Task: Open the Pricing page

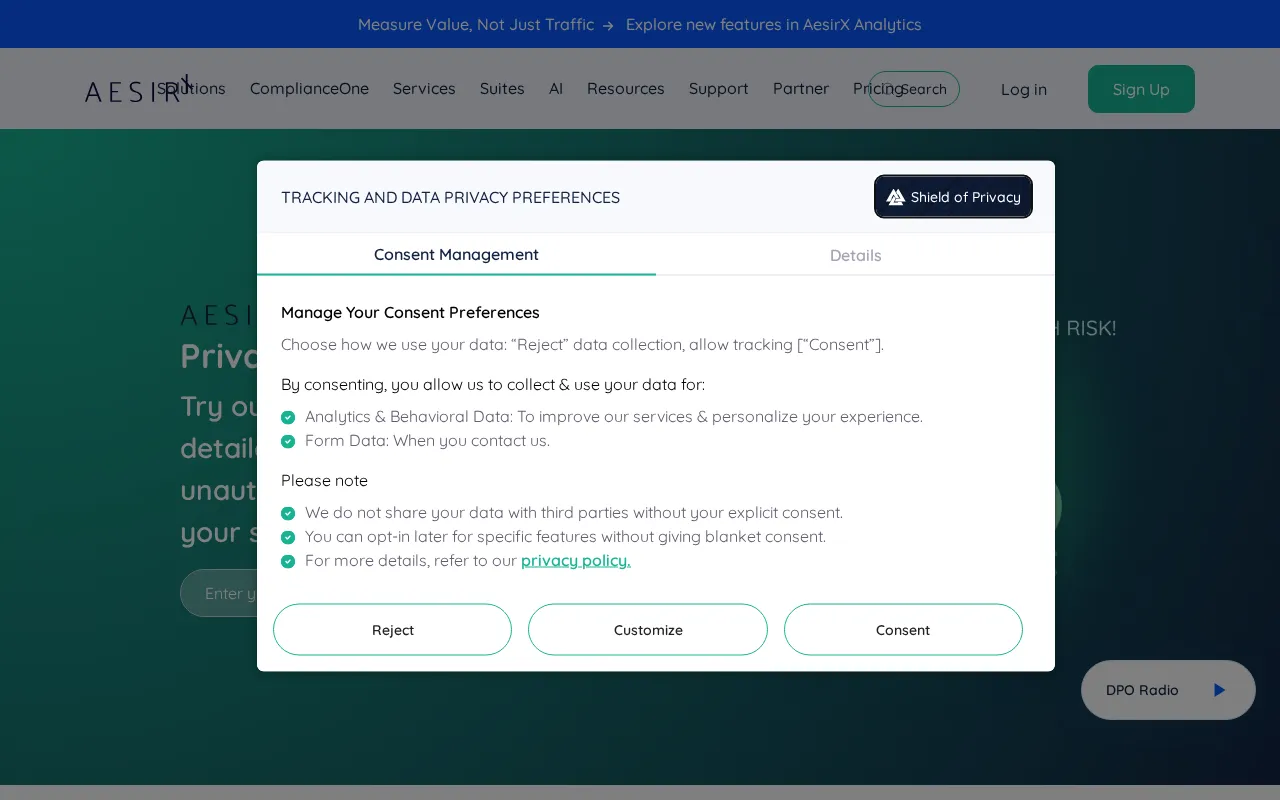Action: 878,88
